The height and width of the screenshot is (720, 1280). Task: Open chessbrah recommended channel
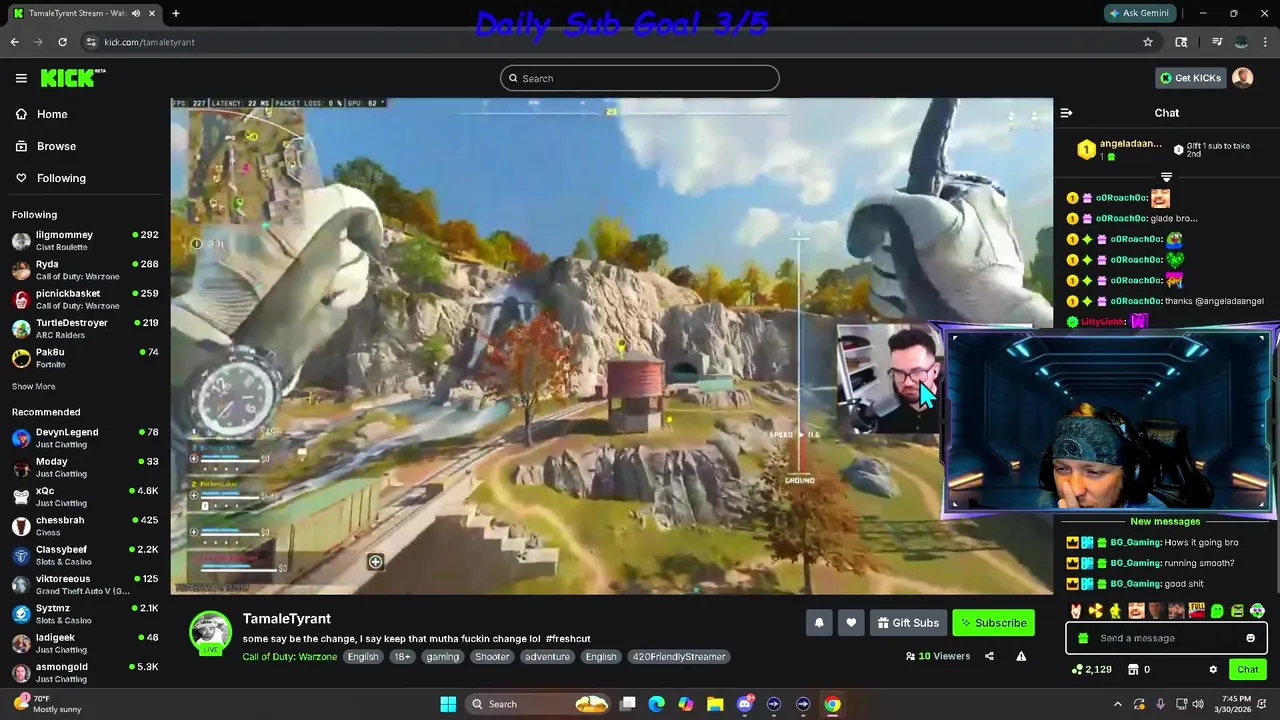click(85, 526)
